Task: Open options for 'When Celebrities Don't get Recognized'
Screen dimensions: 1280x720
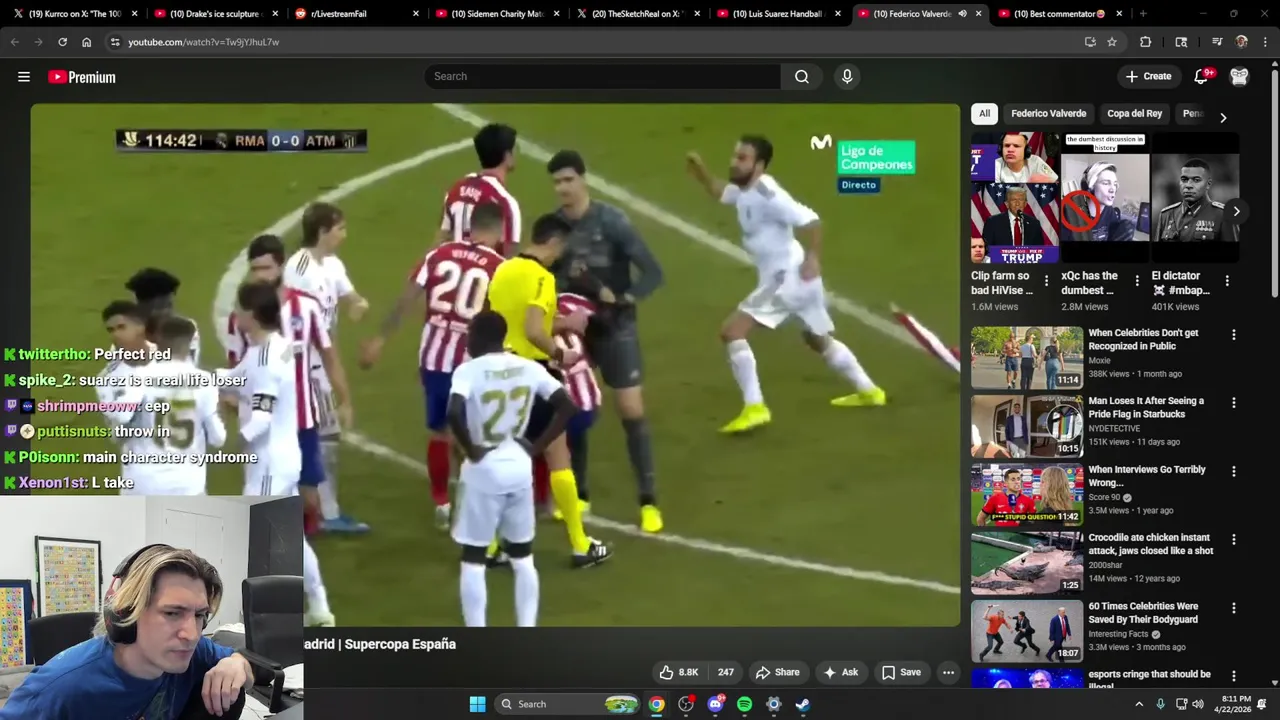Action: [1233, 335]
